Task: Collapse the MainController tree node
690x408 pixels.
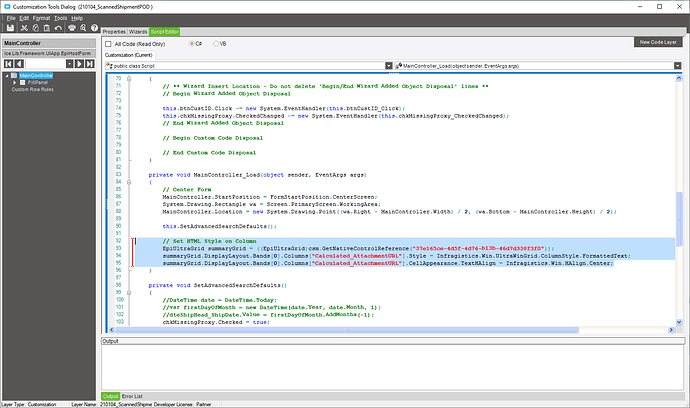Action: [x=7, y=76]
